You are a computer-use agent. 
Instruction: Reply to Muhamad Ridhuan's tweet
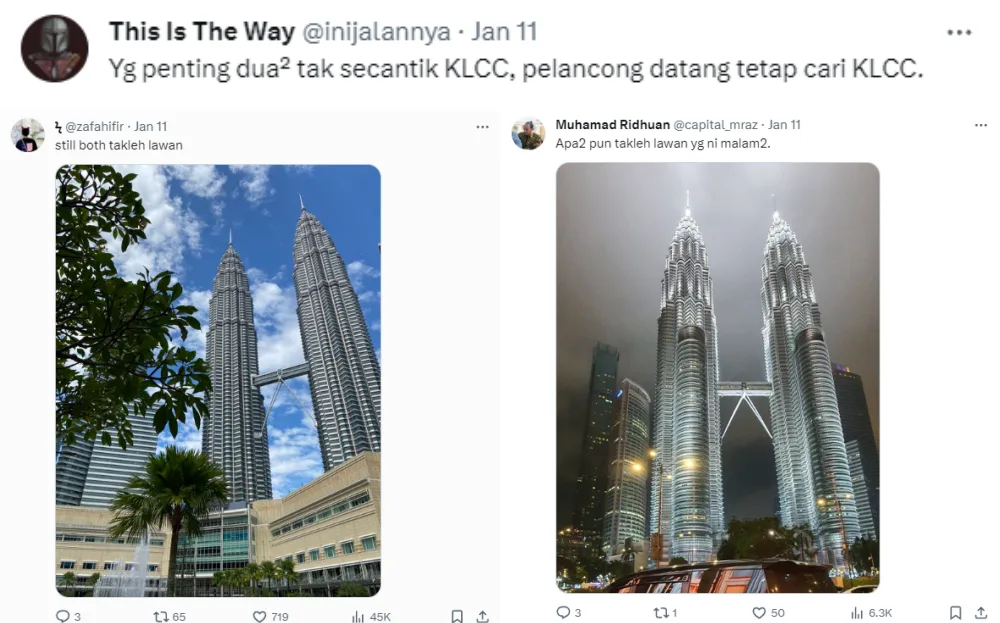point(563,612)
